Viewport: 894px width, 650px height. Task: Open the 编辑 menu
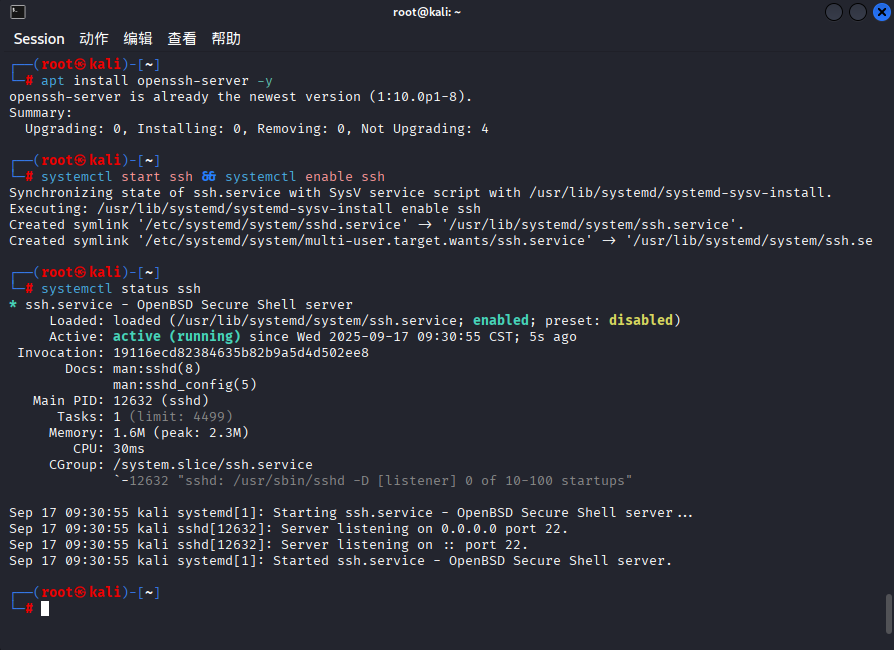pos(138,39)
